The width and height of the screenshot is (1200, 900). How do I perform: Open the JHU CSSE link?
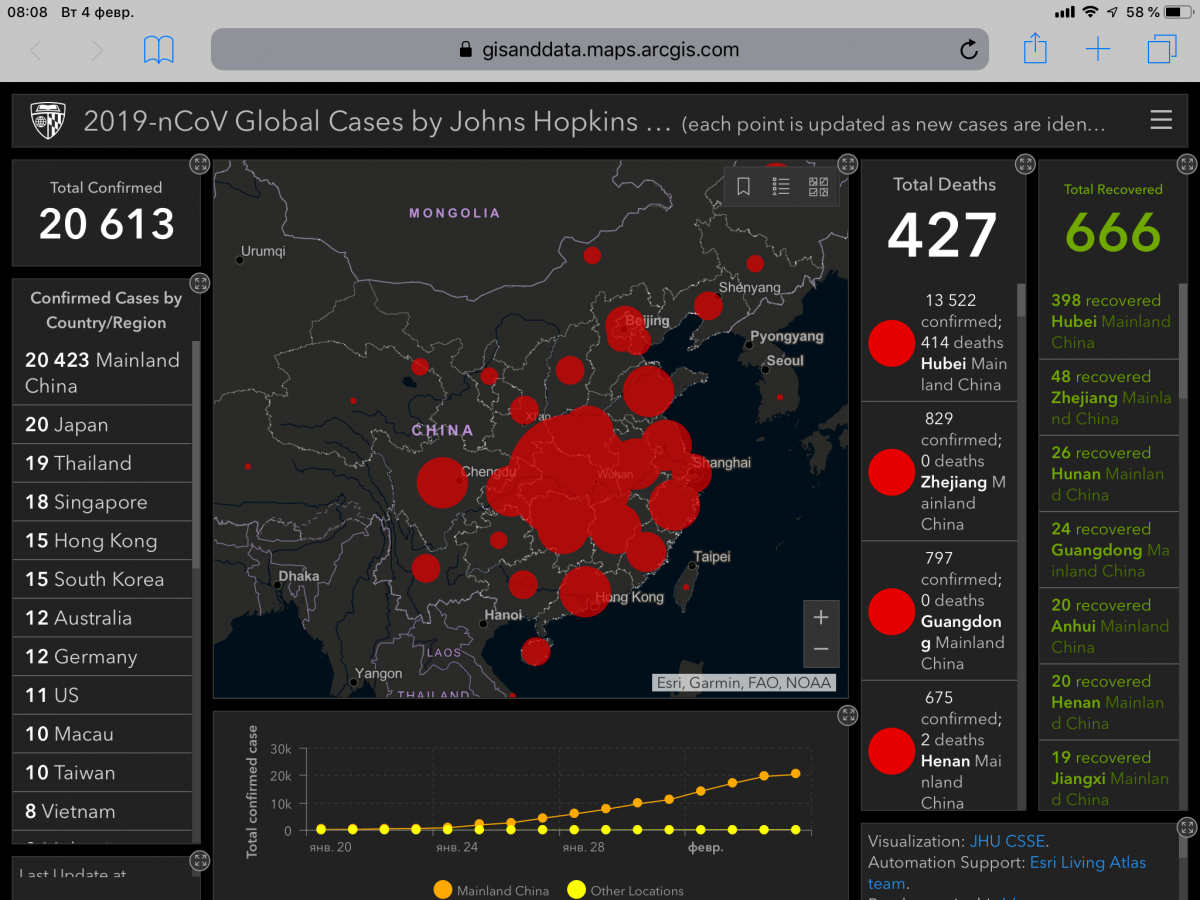click(x=1008, y=841)
